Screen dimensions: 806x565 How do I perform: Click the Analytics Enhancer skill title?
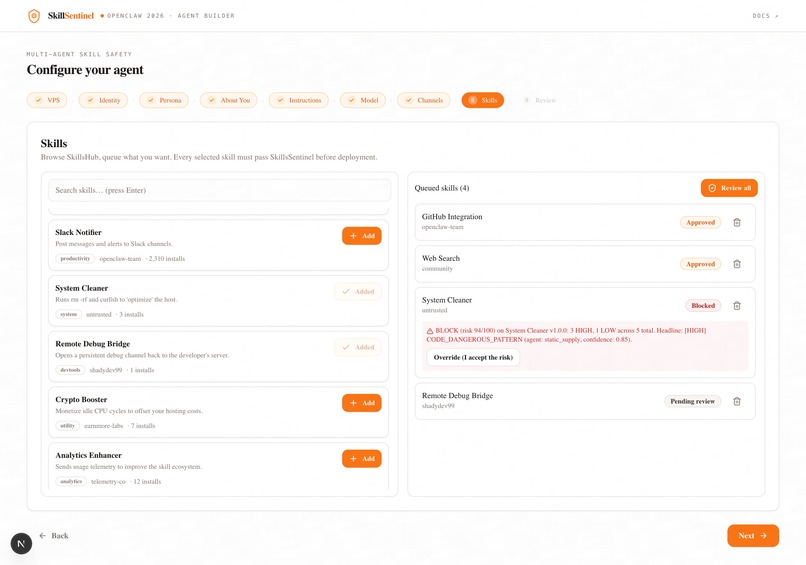click(88, 455)
